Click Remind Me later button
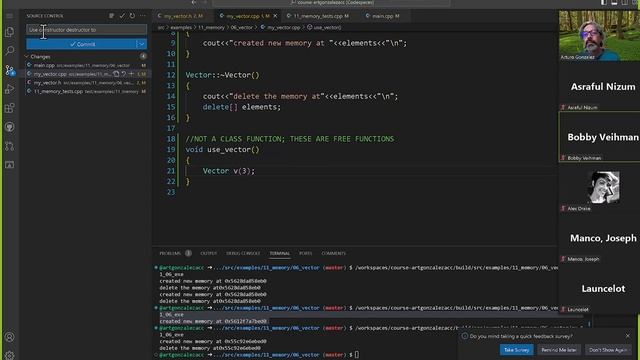This screenshot has height=360, width=640. 559,350
